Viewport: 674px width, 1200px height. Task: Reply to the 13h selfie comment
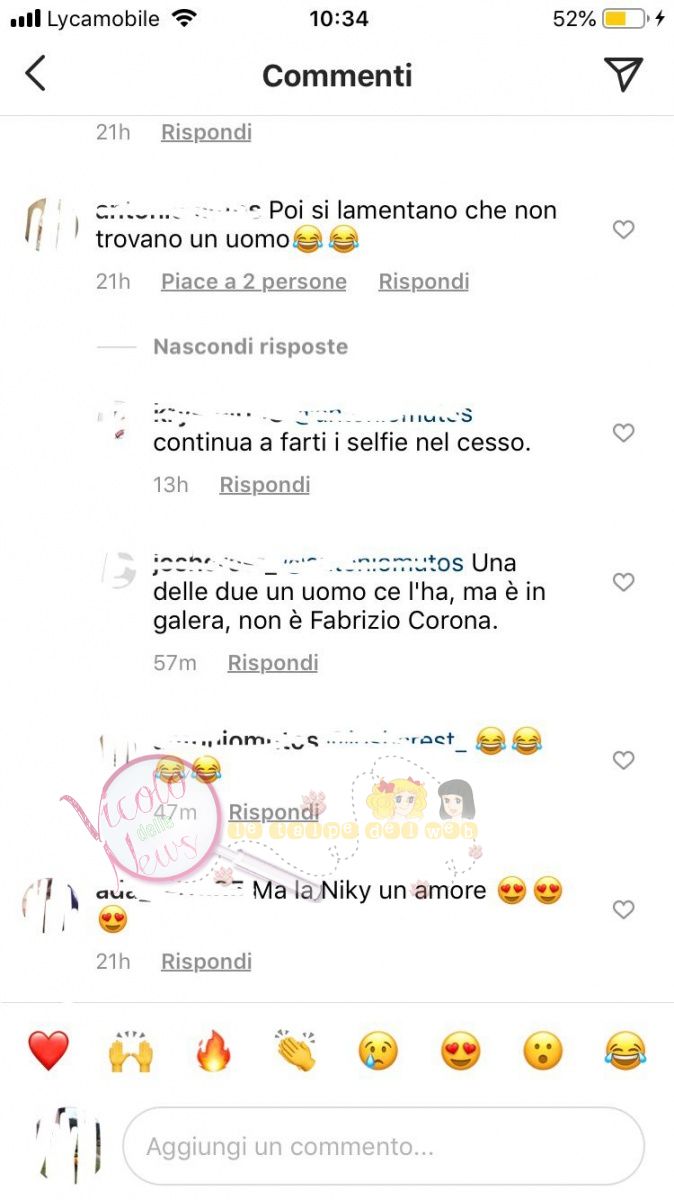[x=265, y=485]
